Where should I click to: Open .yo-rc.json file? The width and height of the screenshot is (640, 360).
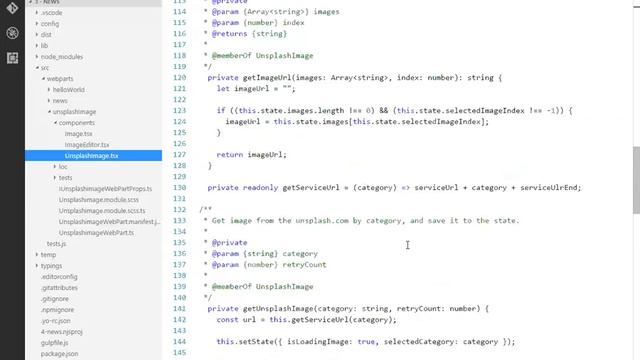(x=56, y=321)
